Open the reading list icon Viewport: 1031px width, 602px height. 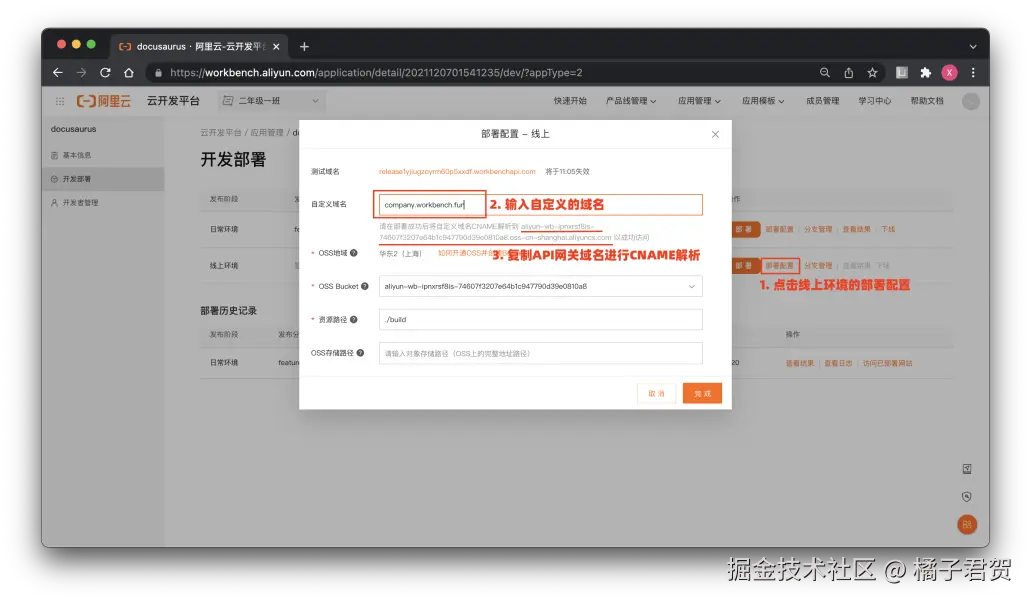(x=902, y=73)
